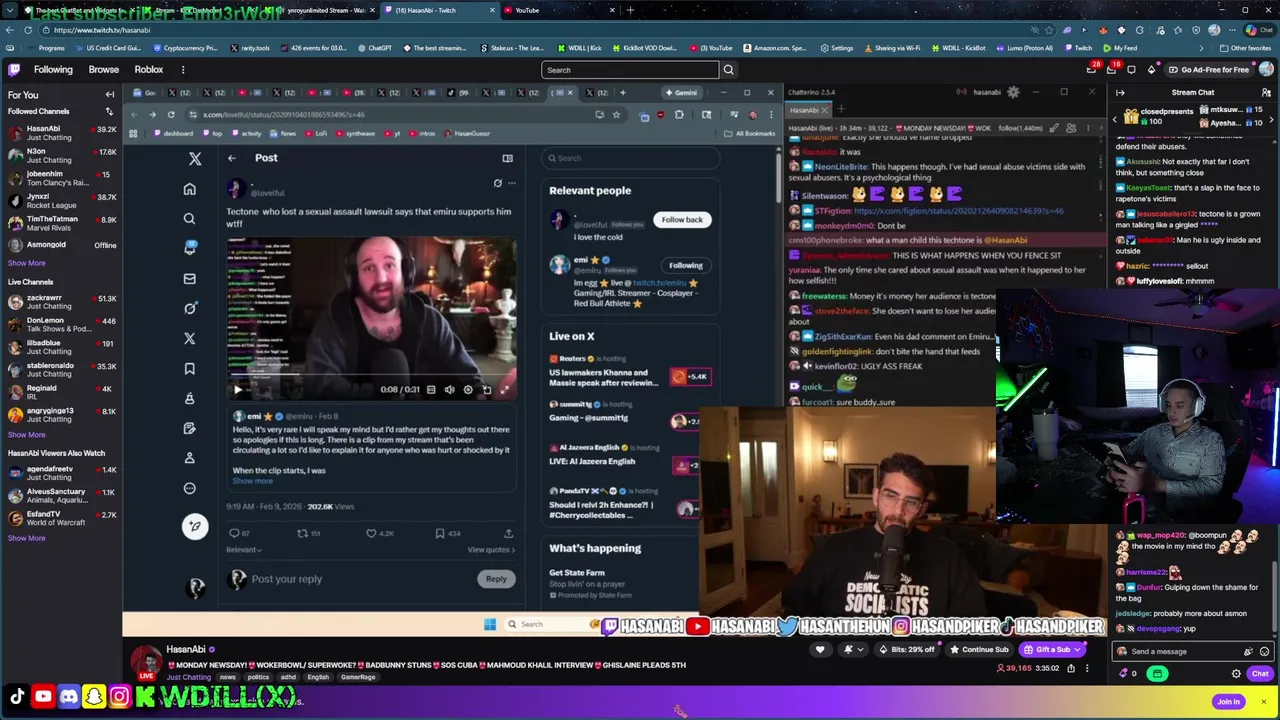This screenshot has height=720, width=1280.
Task: Collapse the For You sidebar
Action: (110, 95)
